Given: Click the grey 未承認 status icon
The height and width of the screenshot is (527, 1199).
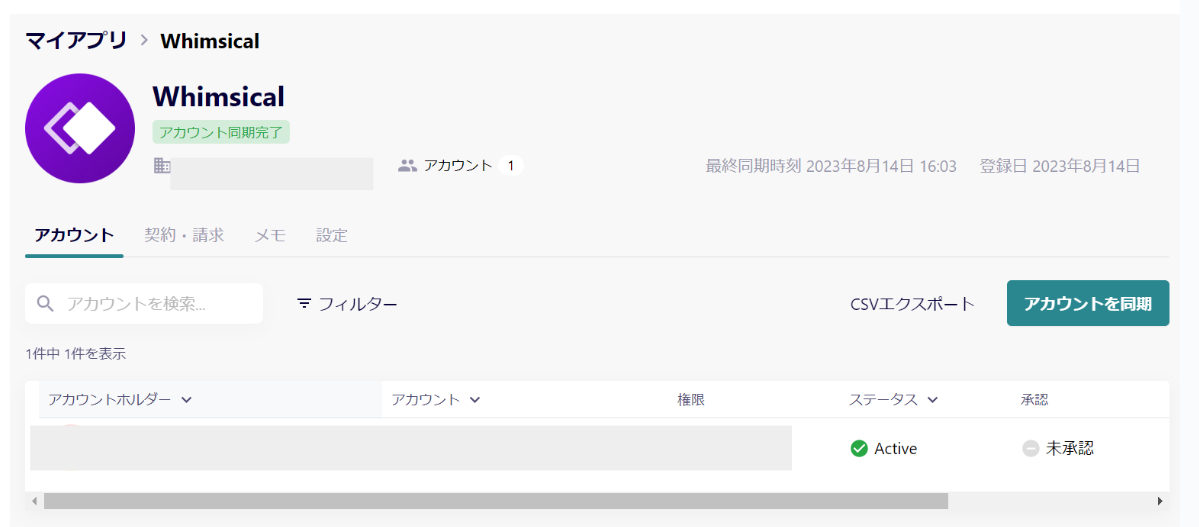Looking at the screenshot, I should [x=1030, y=448].
